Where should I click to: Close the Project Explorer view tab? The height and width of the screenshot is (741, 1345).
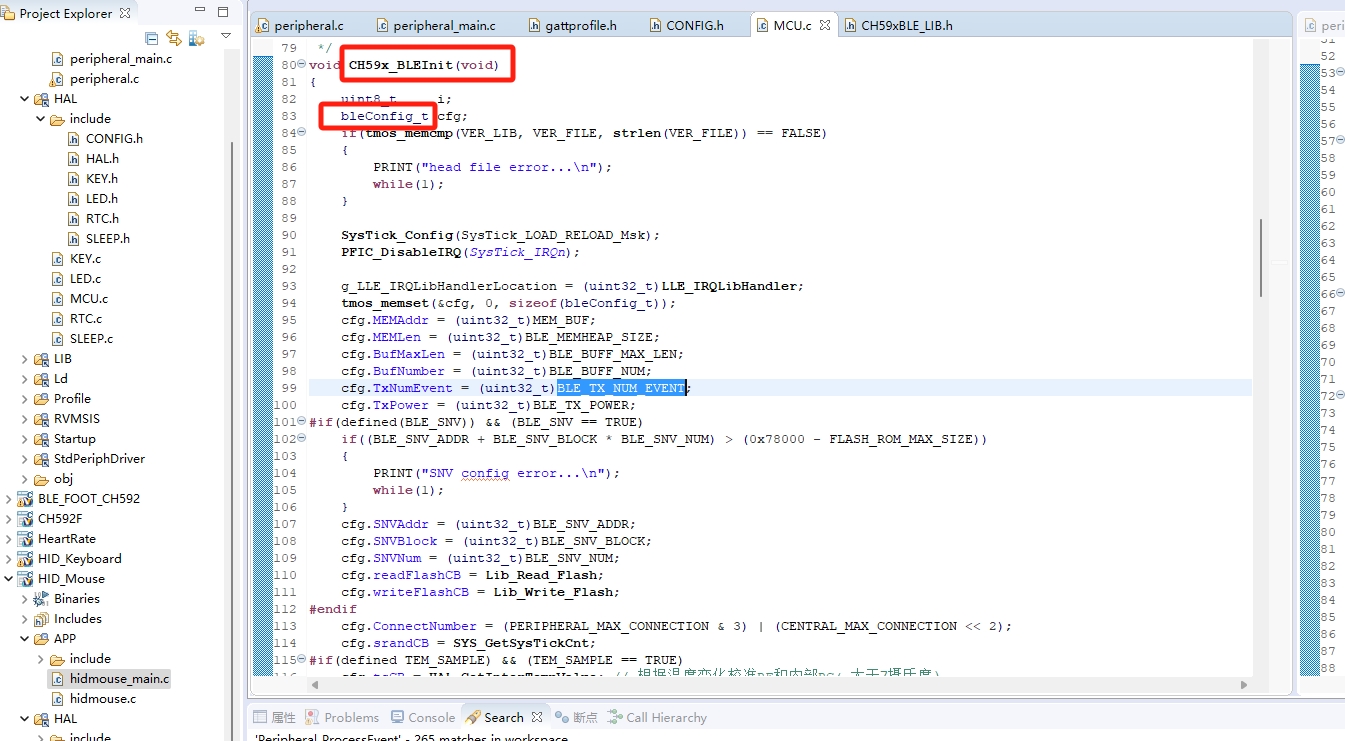tap(125, 14)
